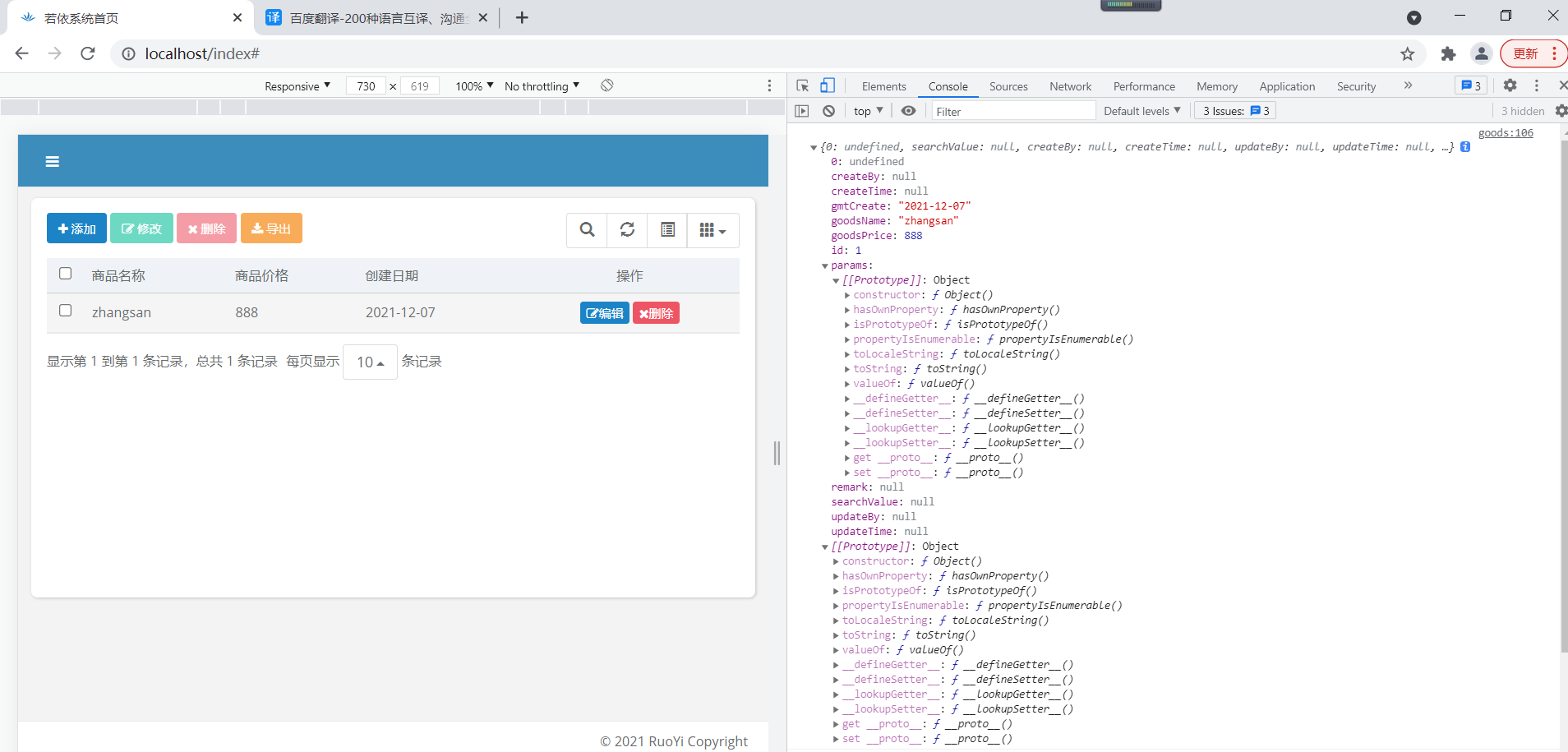Click the table refresh icon

tap(627, 230)
